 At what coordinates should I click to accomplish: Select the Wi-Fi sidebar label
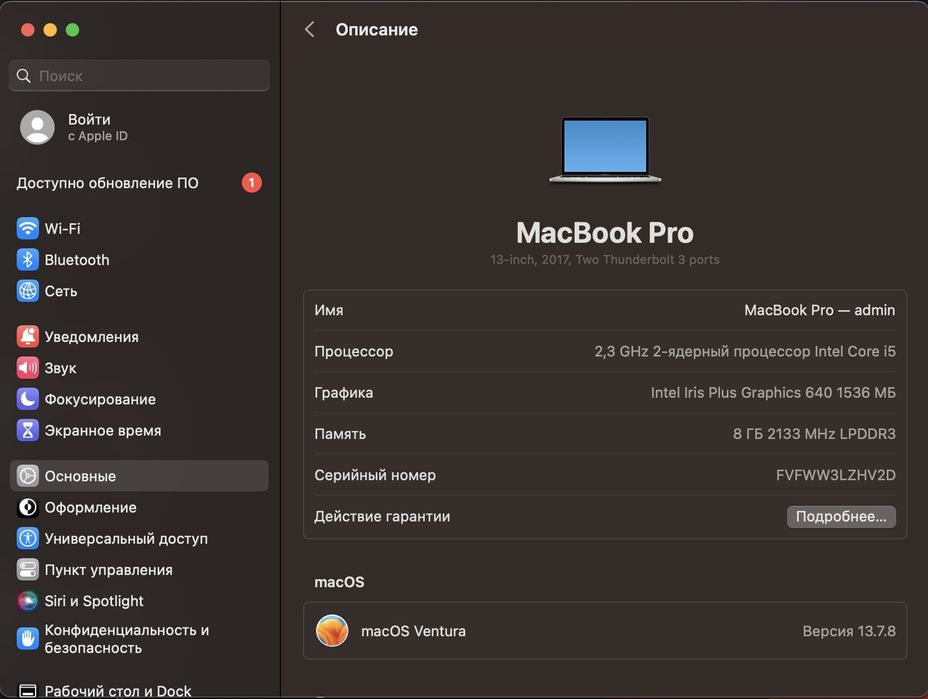point(63,228)
